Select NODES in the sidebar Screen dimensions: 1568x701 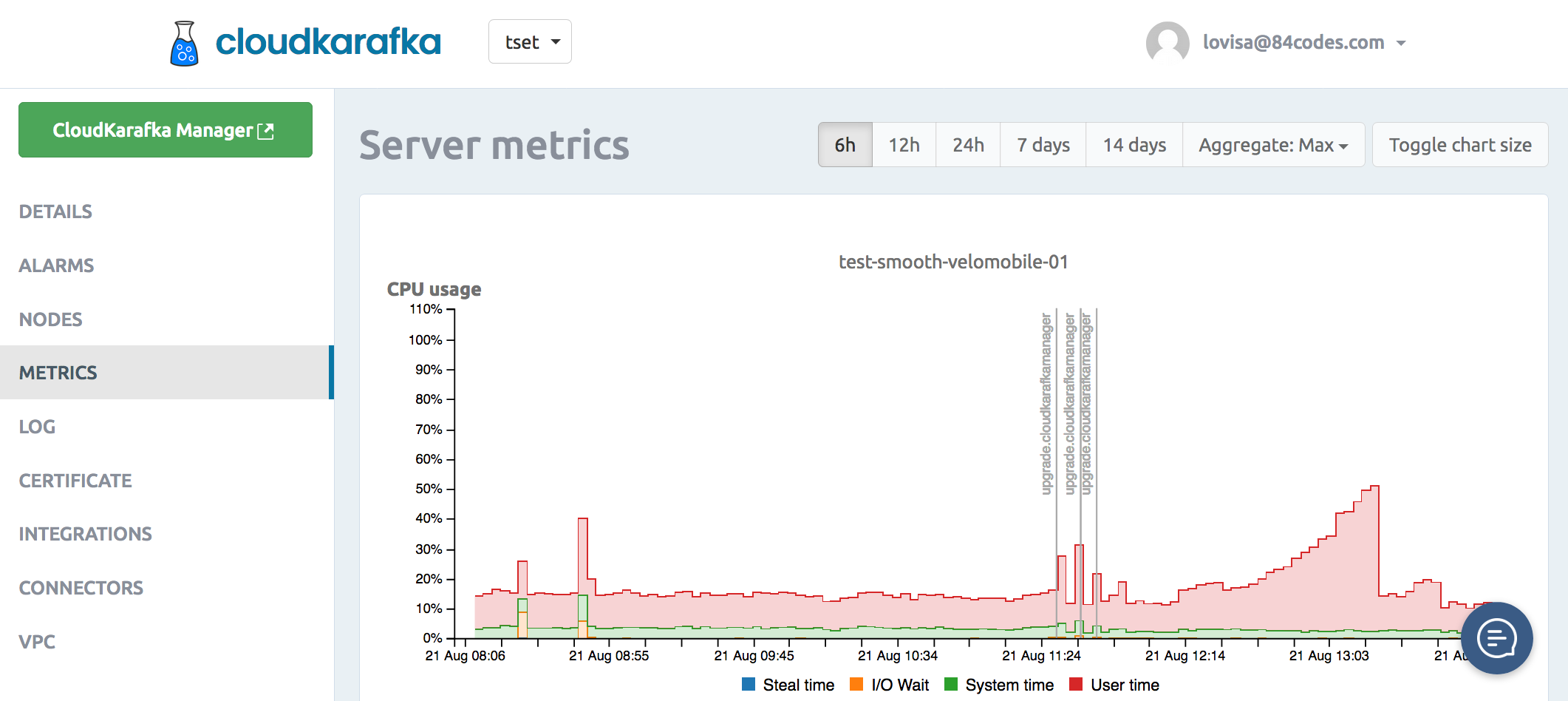tap(50, 319)
